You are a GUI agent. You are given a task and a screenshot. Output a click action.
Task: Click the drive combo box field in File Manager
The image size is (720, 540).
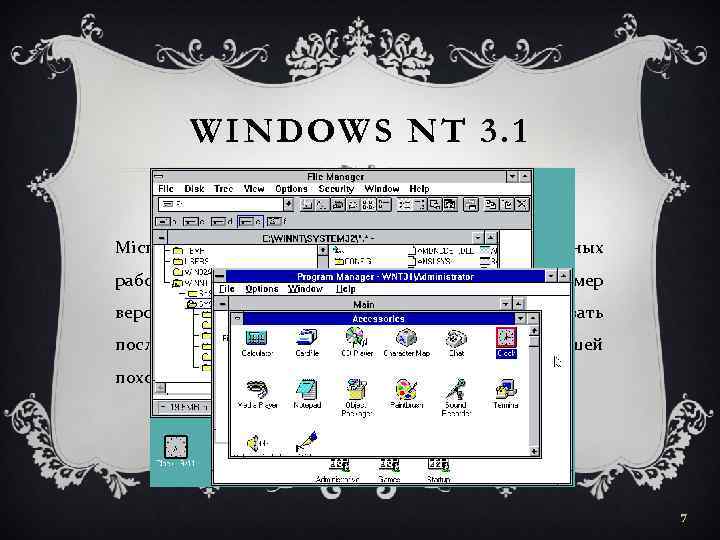pos(221,204)
